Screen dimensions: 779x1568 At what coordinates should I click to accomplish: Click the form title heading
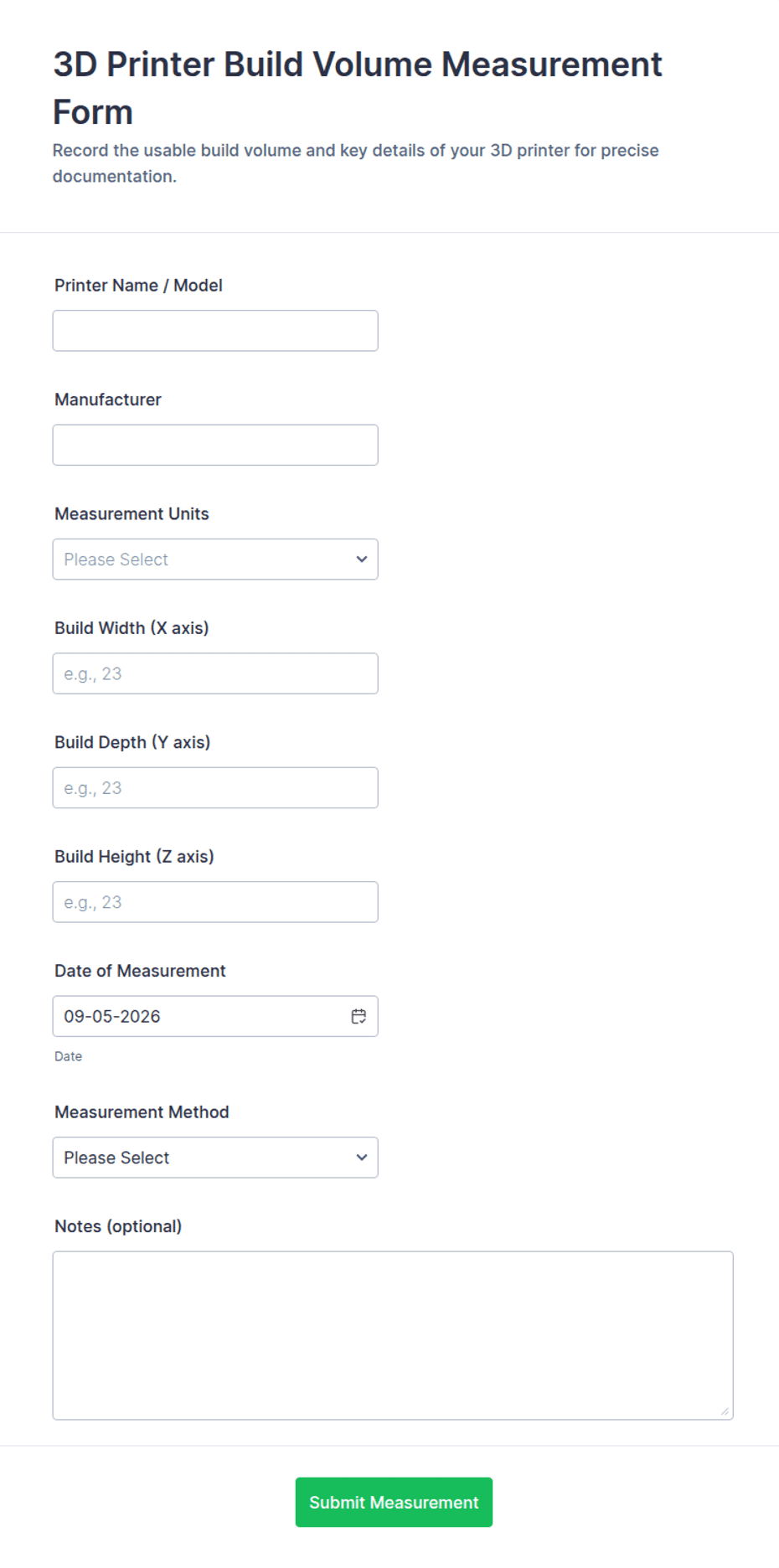coord(358,88)
